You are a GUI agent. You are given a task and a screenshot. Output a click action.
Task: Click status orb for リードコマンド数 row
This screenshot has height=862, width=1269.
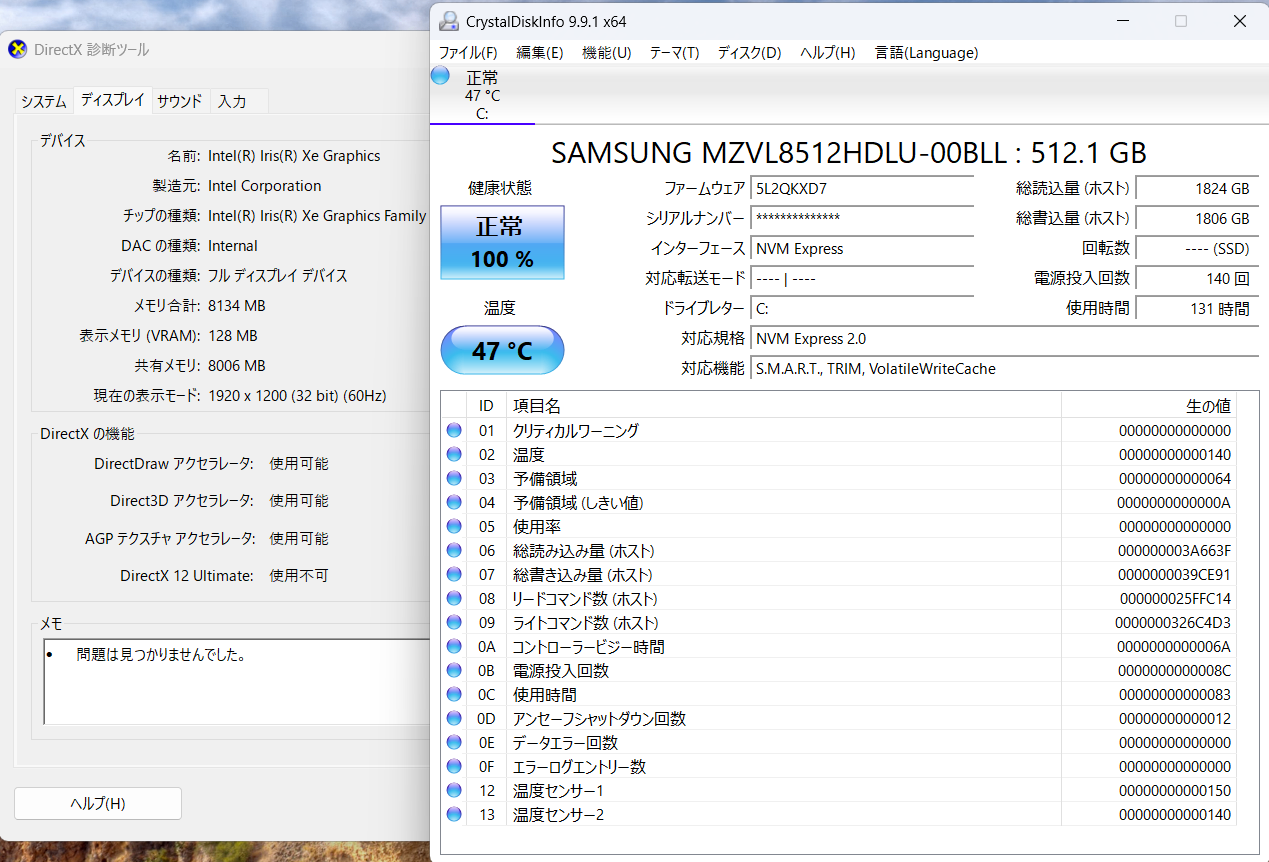pyautogui.click(x=454, y=598)
